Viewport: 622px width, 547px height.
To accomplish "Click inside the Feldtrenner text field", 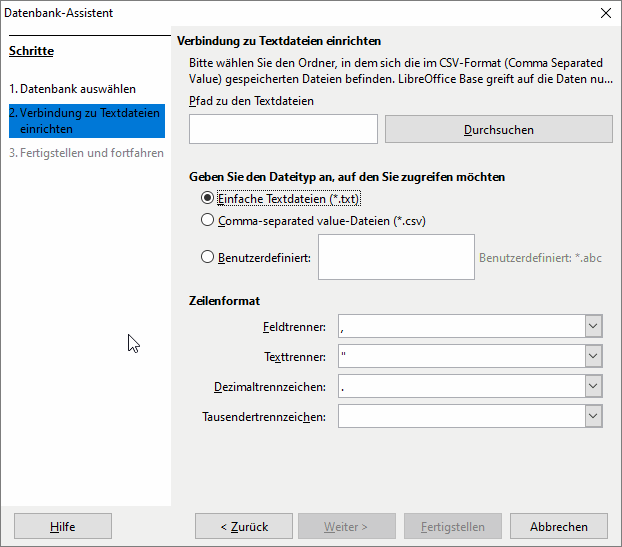I will tap(462, 326).
